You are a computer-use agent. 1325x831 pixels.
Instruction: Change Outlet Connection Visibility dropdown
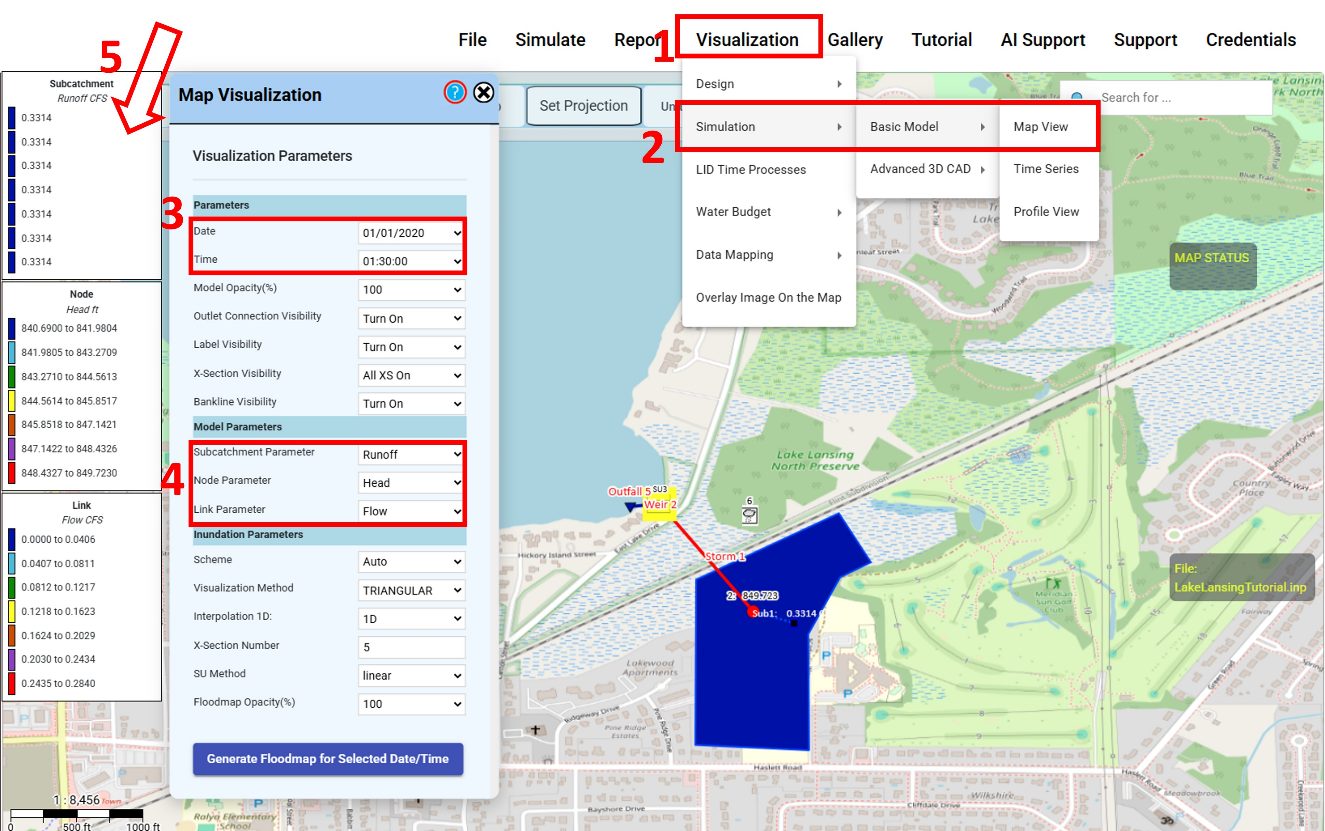pos(412,318)
